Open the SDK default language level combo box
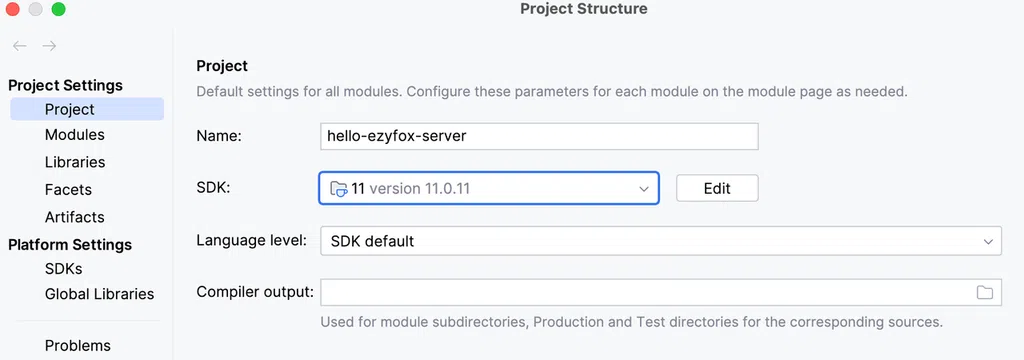Screen dimensions: 1024x360 tap(661, 241)
